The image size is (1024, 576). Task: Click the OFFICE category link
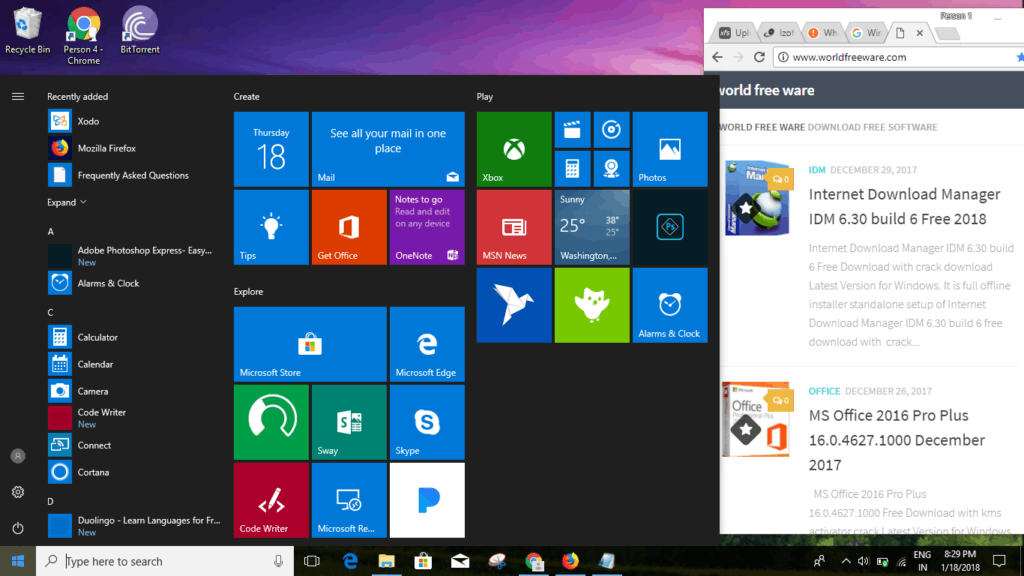click(824, 391)
